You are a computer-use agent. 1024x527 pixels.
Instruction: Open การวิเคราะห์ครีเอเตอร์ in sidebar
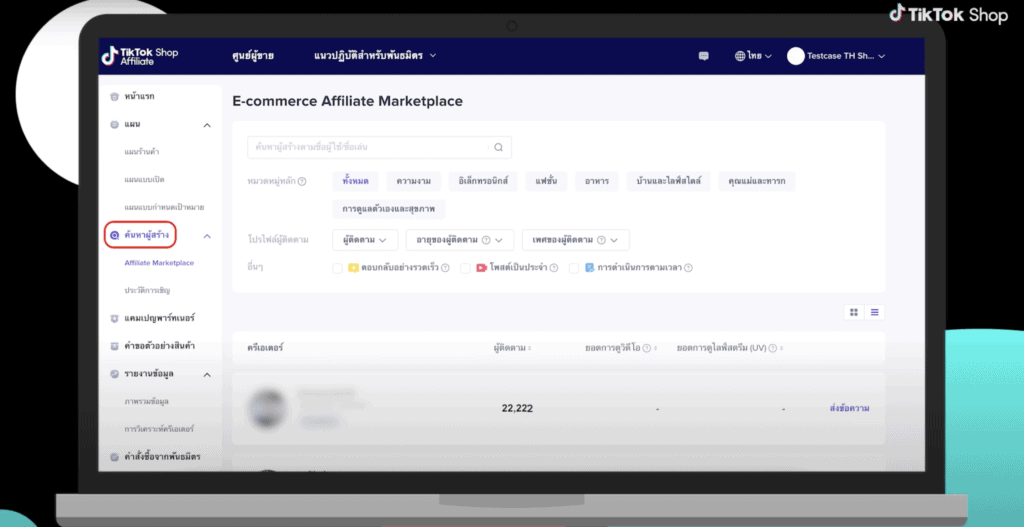pyautogui.click(x=159, y=429)
